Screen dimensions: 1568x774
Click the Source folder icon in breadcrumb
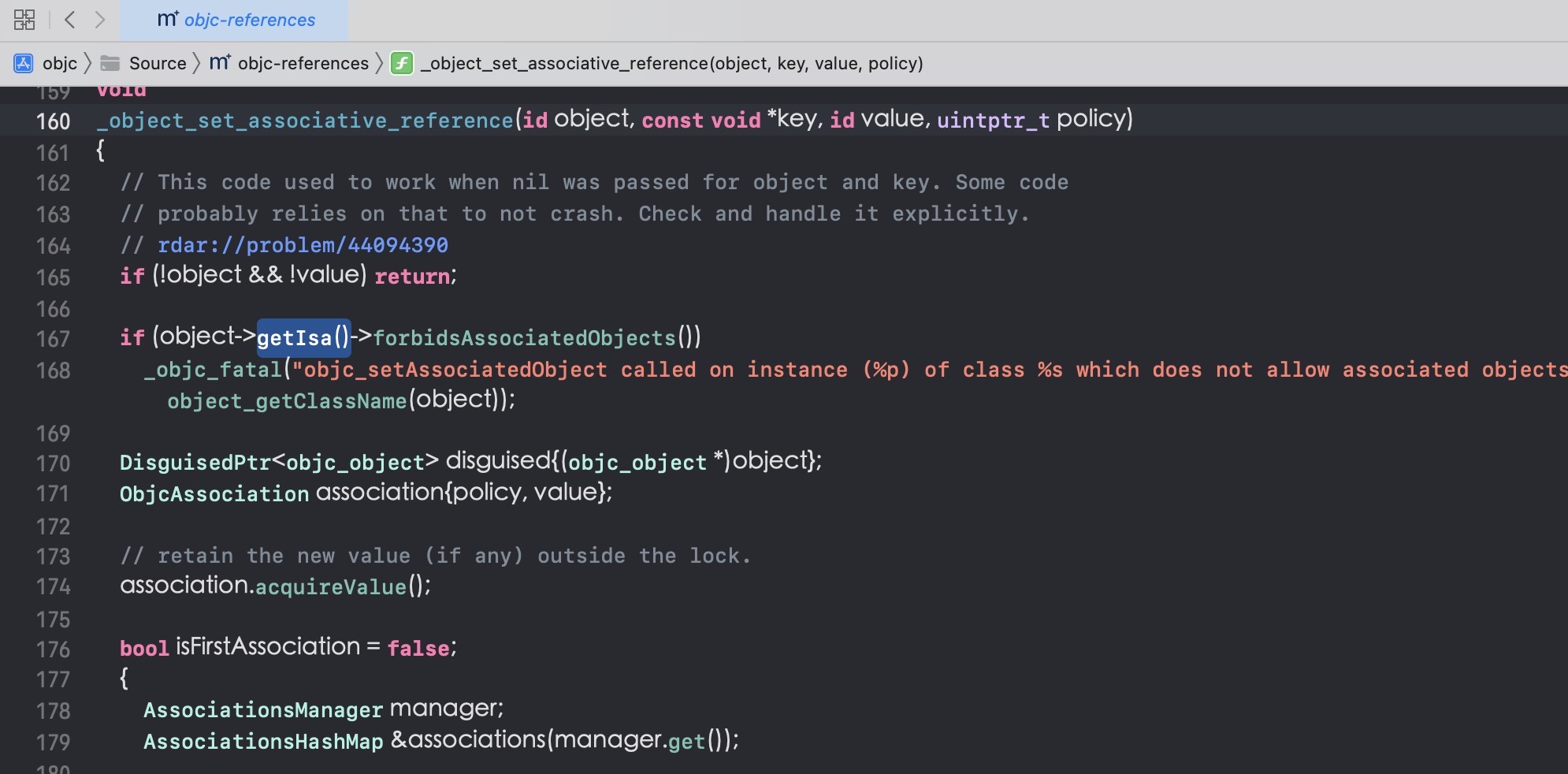click(x=110, y=63)
